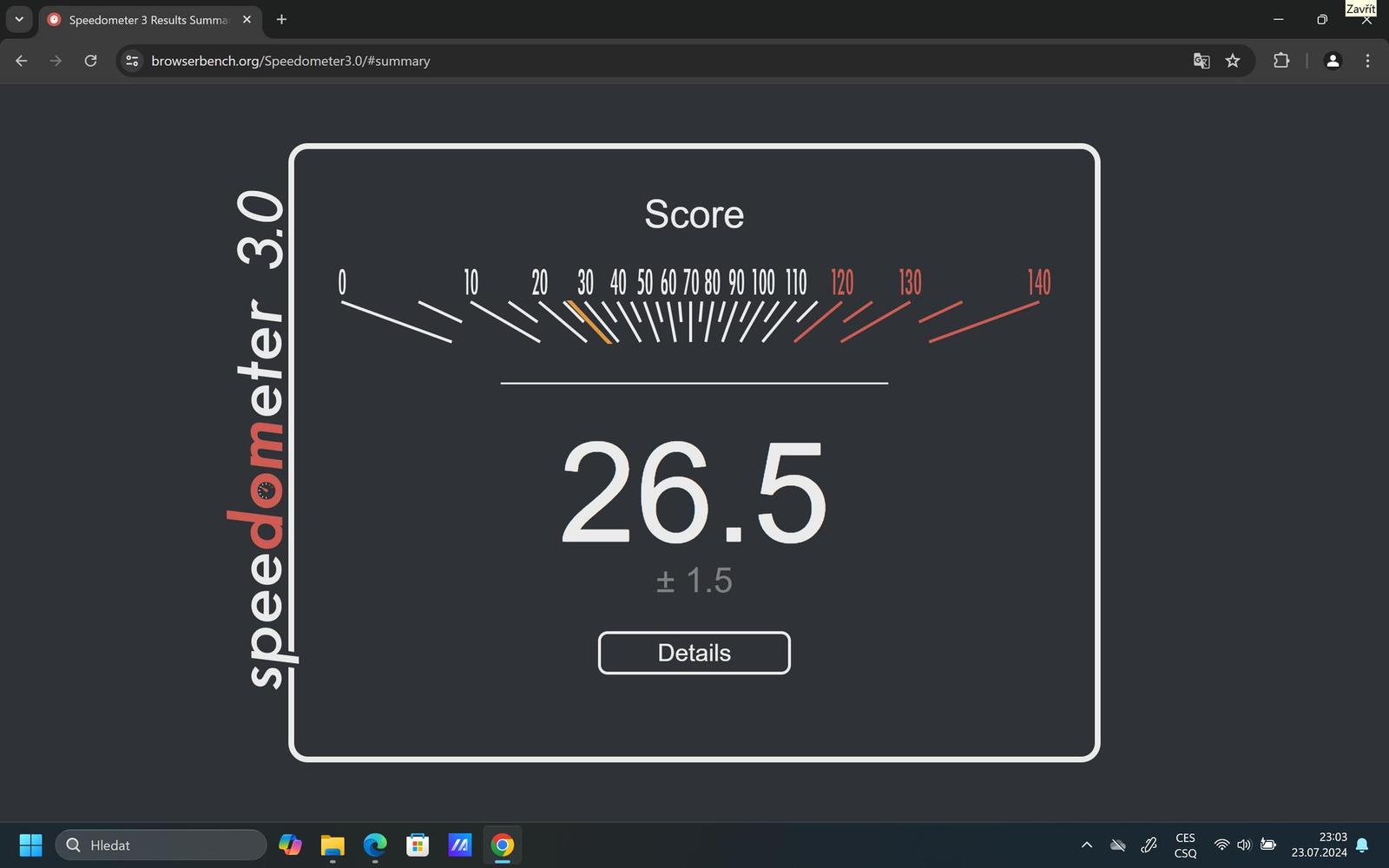Reload the Speedometer page
The width and height of the screenshot is (1389, 868).
[90, 61]
